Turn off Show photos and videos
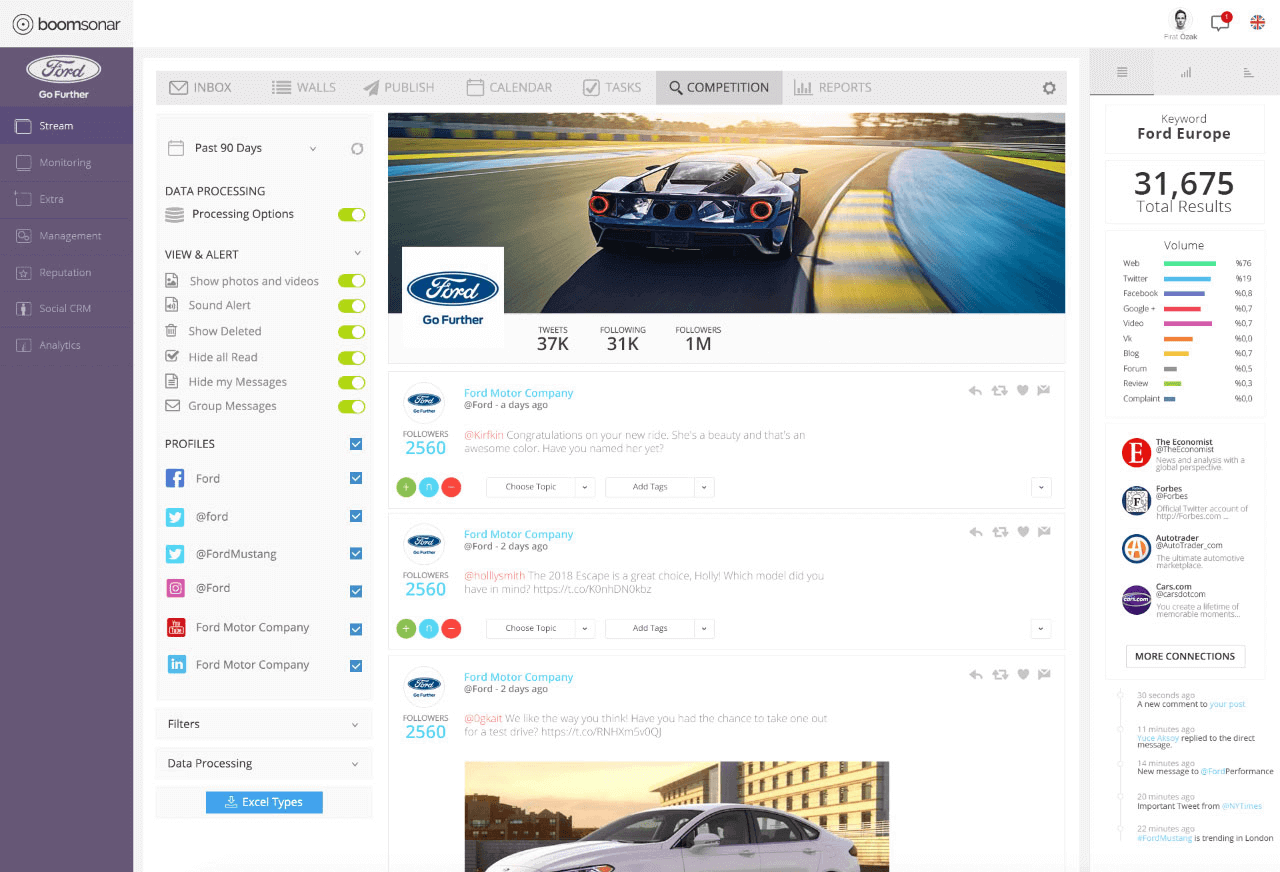Image resolution: width=1280 pixels, height=872 pixels. pos(351,281)
